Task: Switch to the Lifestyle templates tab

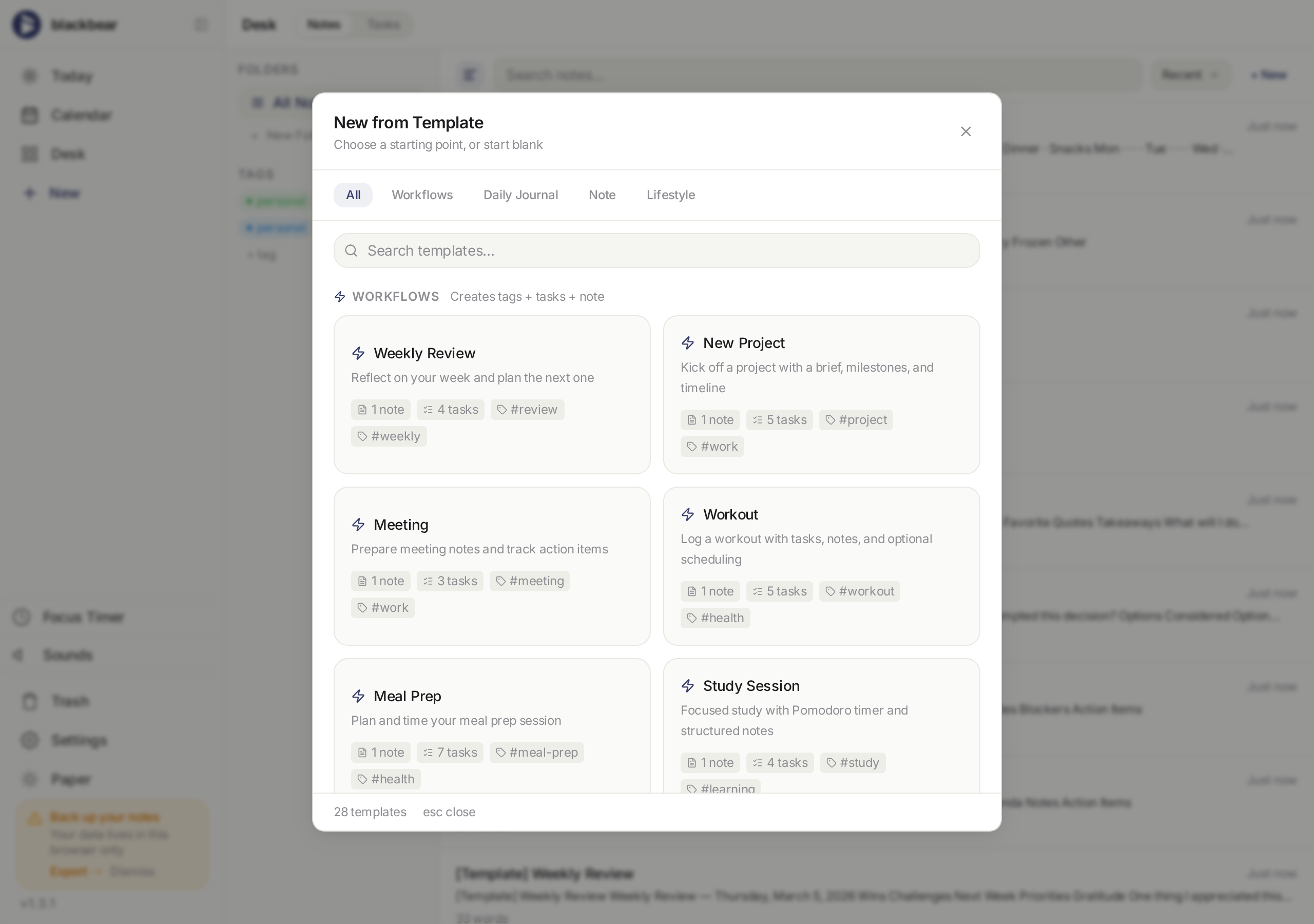Action: 670,195
